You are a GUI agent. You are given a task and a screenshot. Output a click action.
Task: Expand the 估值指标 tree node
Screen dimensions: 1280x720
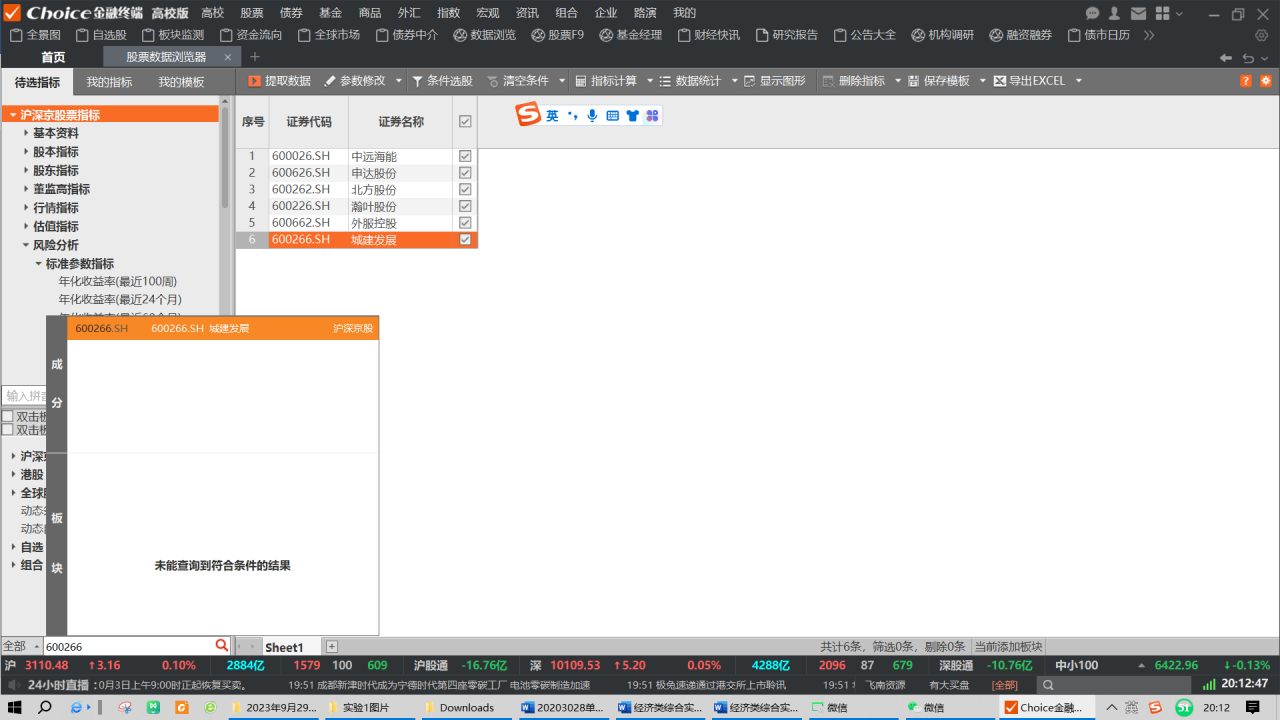pos(26,227)
